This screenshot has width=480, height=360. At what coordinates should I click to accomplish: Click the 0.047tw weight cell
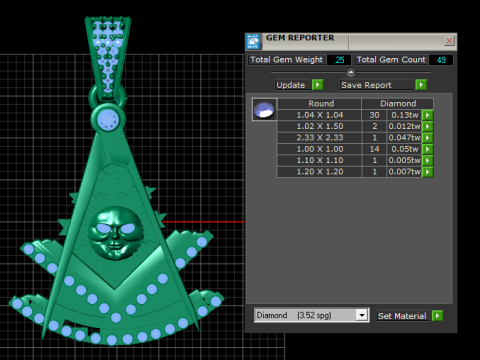click(x=404, y=138)
